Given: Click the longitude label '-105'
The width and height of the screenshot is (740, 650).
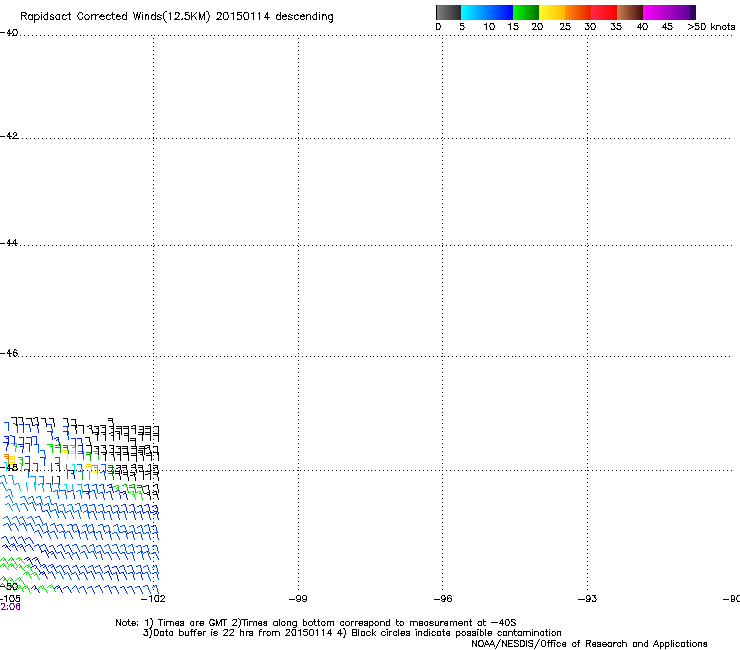Looking at the screenshot, I should click(x=10, y=599).
